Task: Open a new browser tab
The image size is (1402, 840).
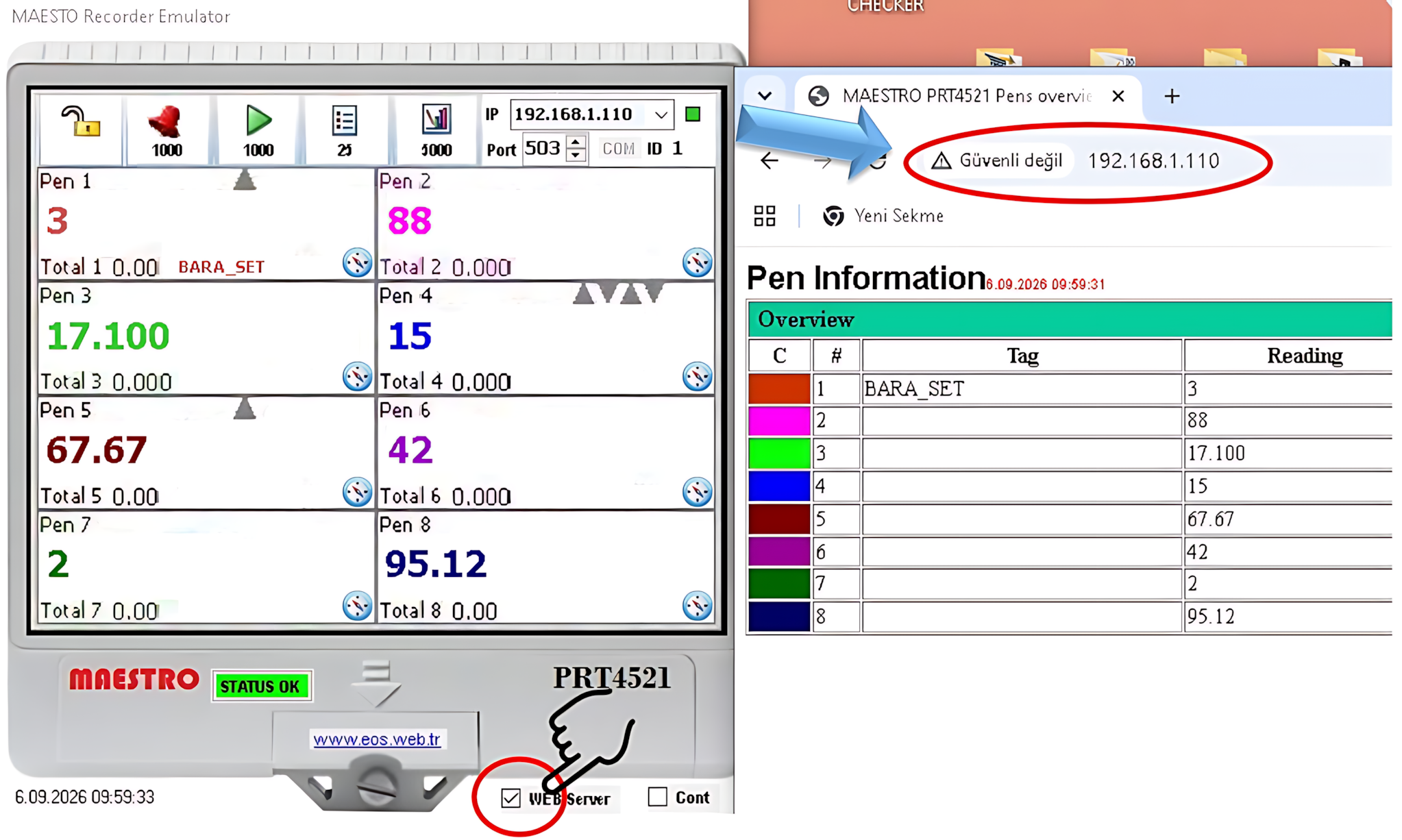Action: point(1172,96)
